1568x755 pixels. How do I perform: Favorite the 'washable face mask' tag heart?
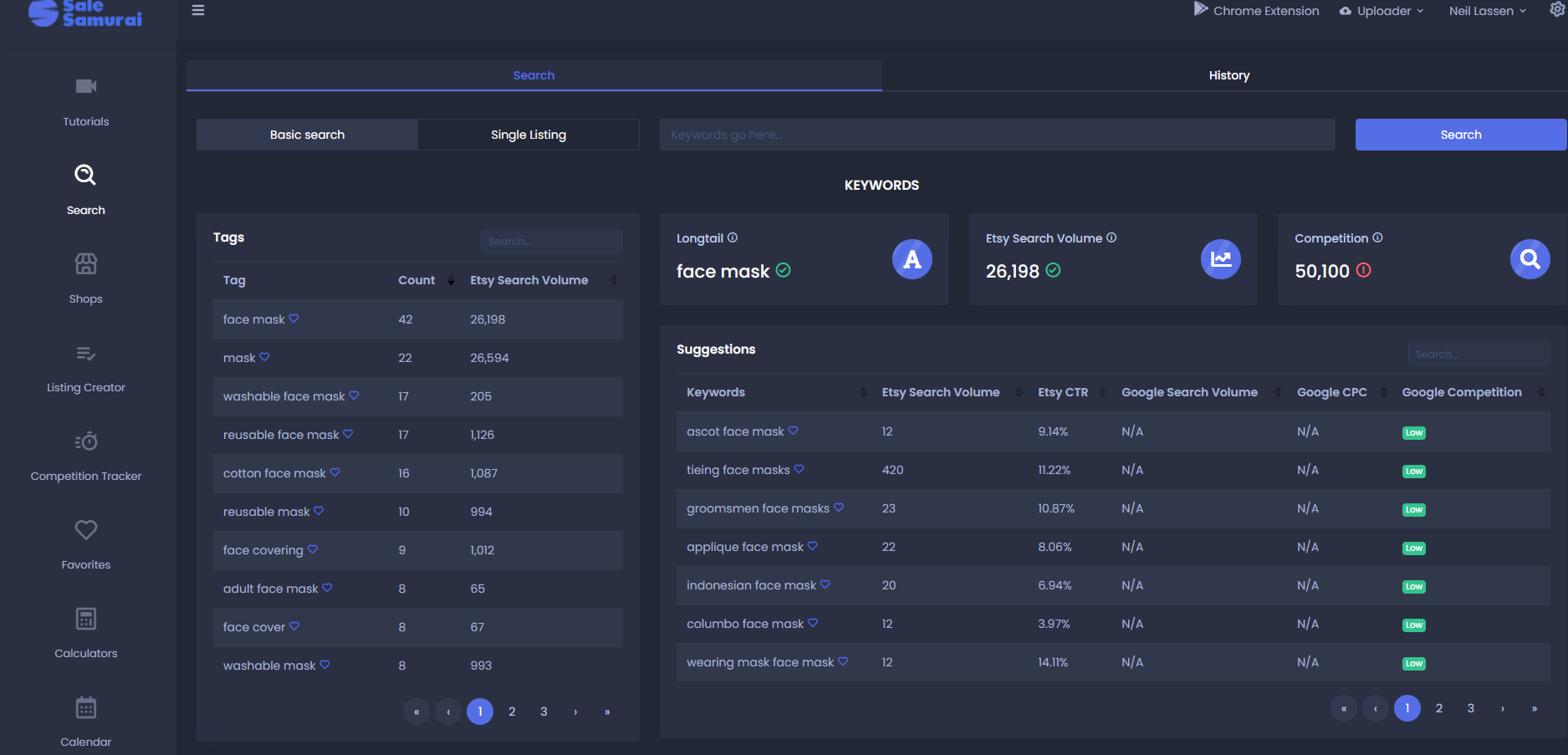[354, 395]
